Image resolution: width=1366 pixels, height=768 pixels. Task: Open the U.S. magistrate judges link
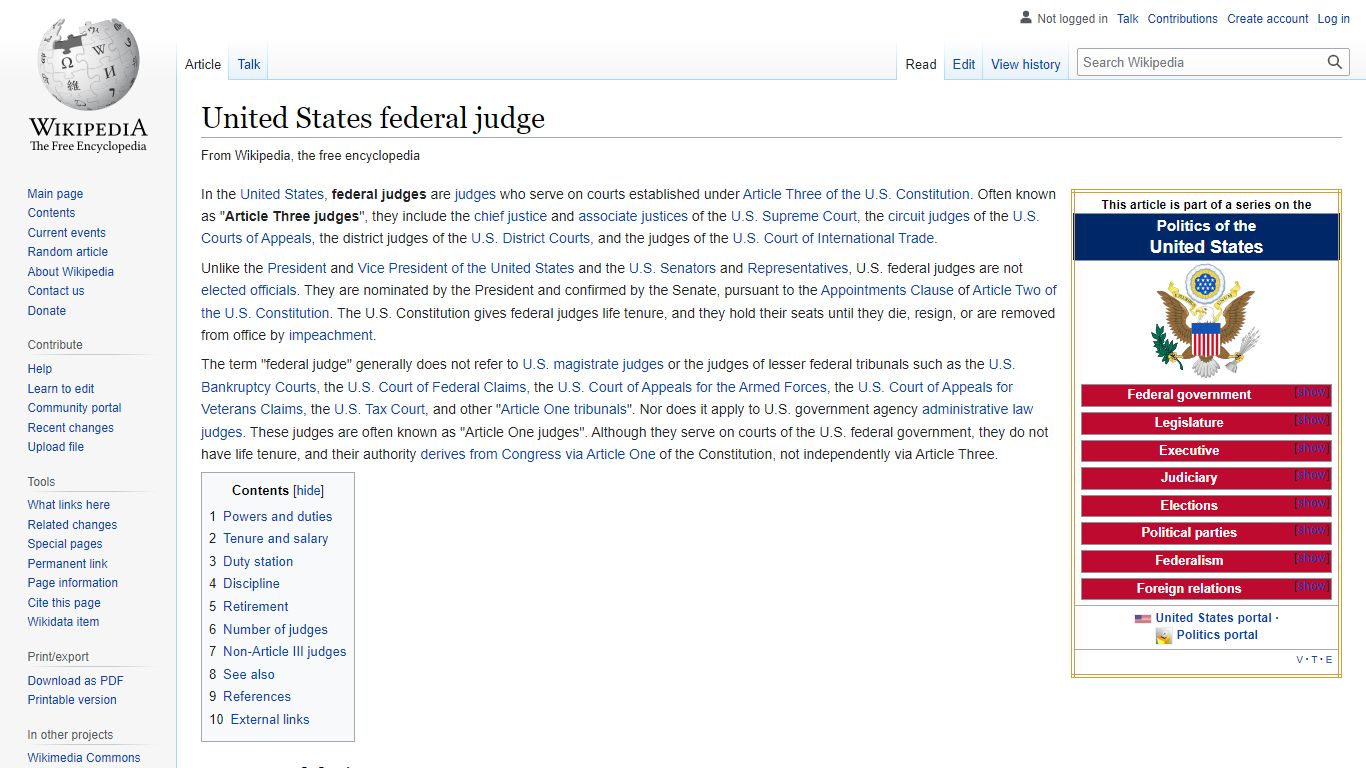593,365
